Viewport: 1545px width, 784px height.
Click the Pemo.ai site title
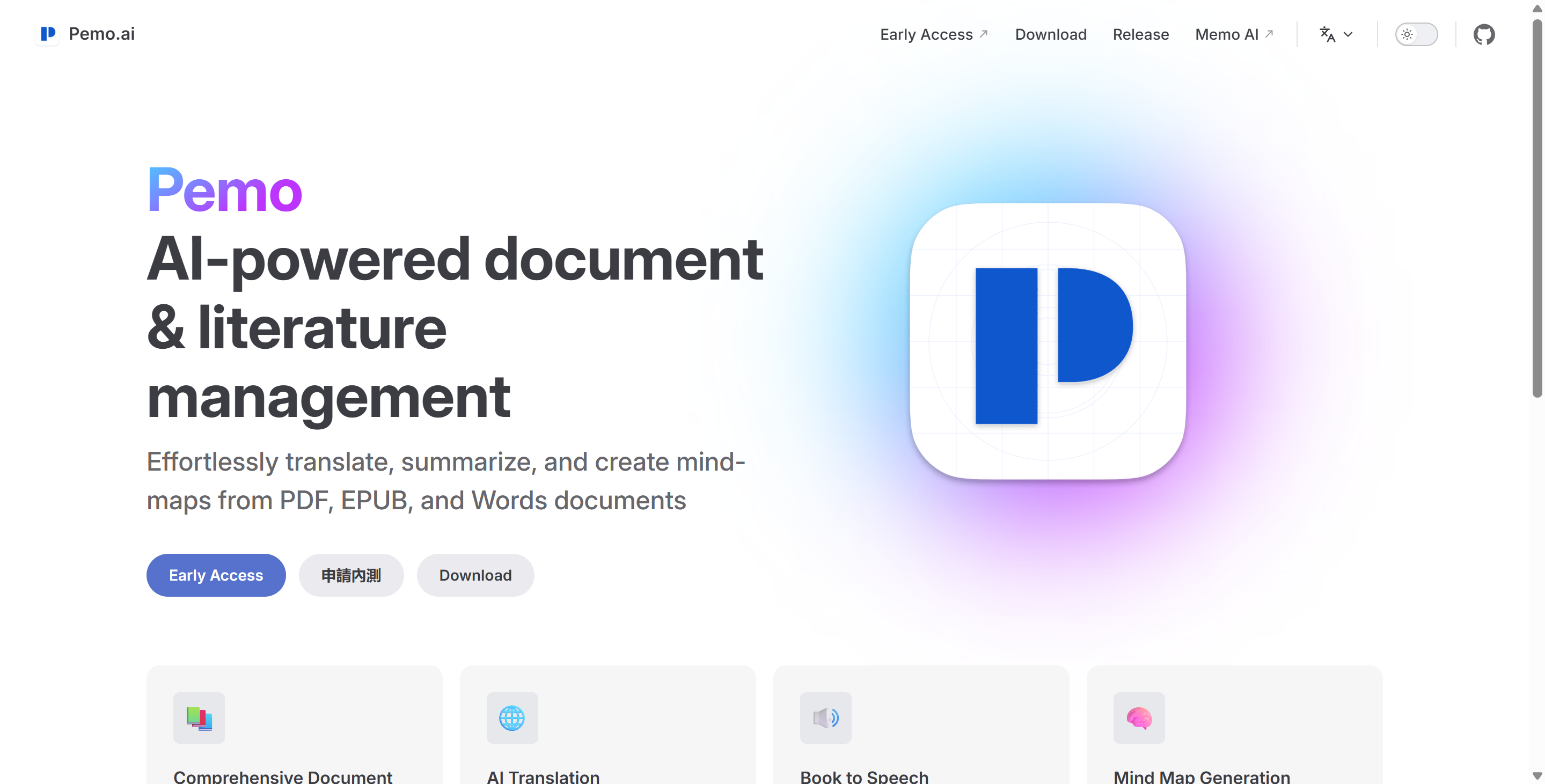pos(101,34)
